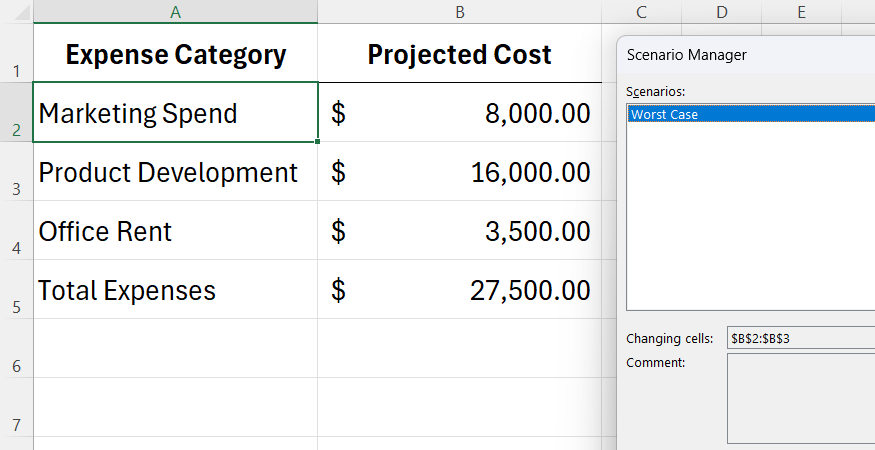Select the 27,500.00 total cell
The width and height of the screenshot is (875, 450).
(460, 289)
